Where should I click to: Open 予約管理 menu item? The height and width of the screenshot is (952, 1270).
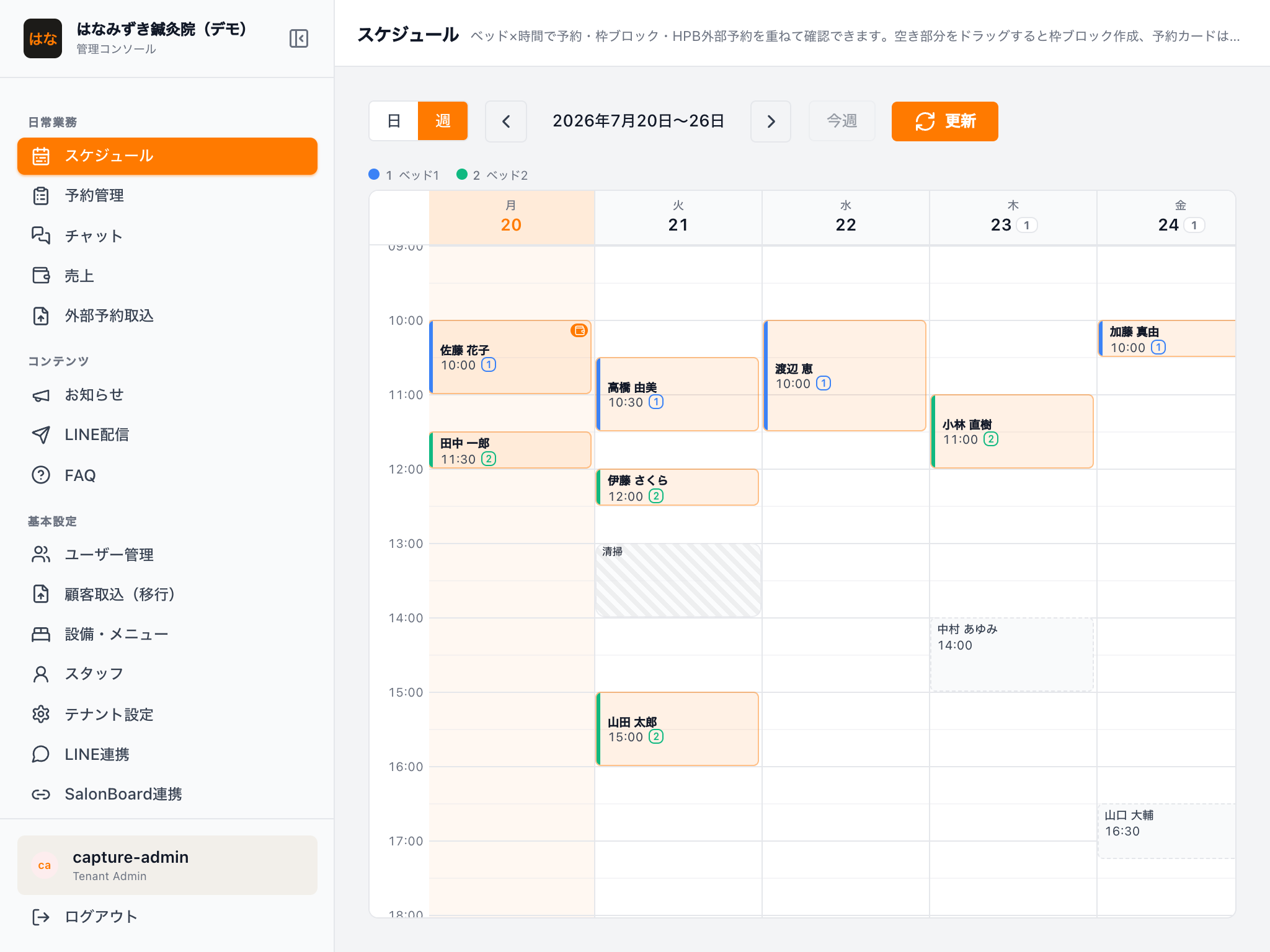167,196
